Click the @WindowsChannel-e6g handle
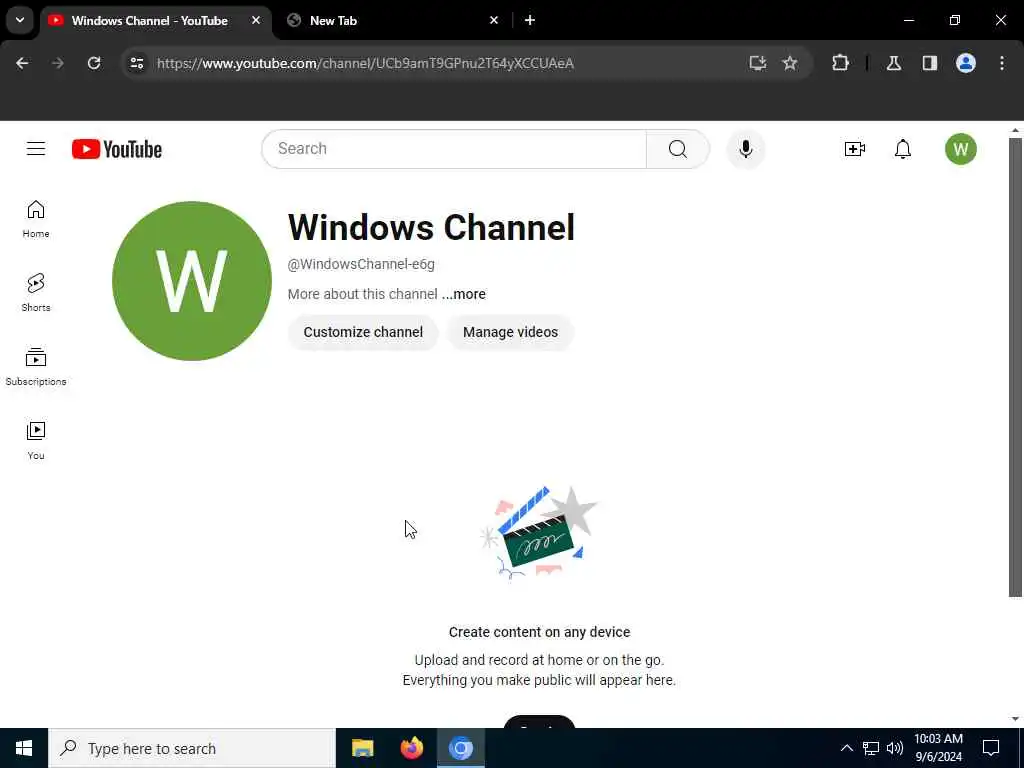The height and width of the screenshot is (768, 1024). [361, 264]
